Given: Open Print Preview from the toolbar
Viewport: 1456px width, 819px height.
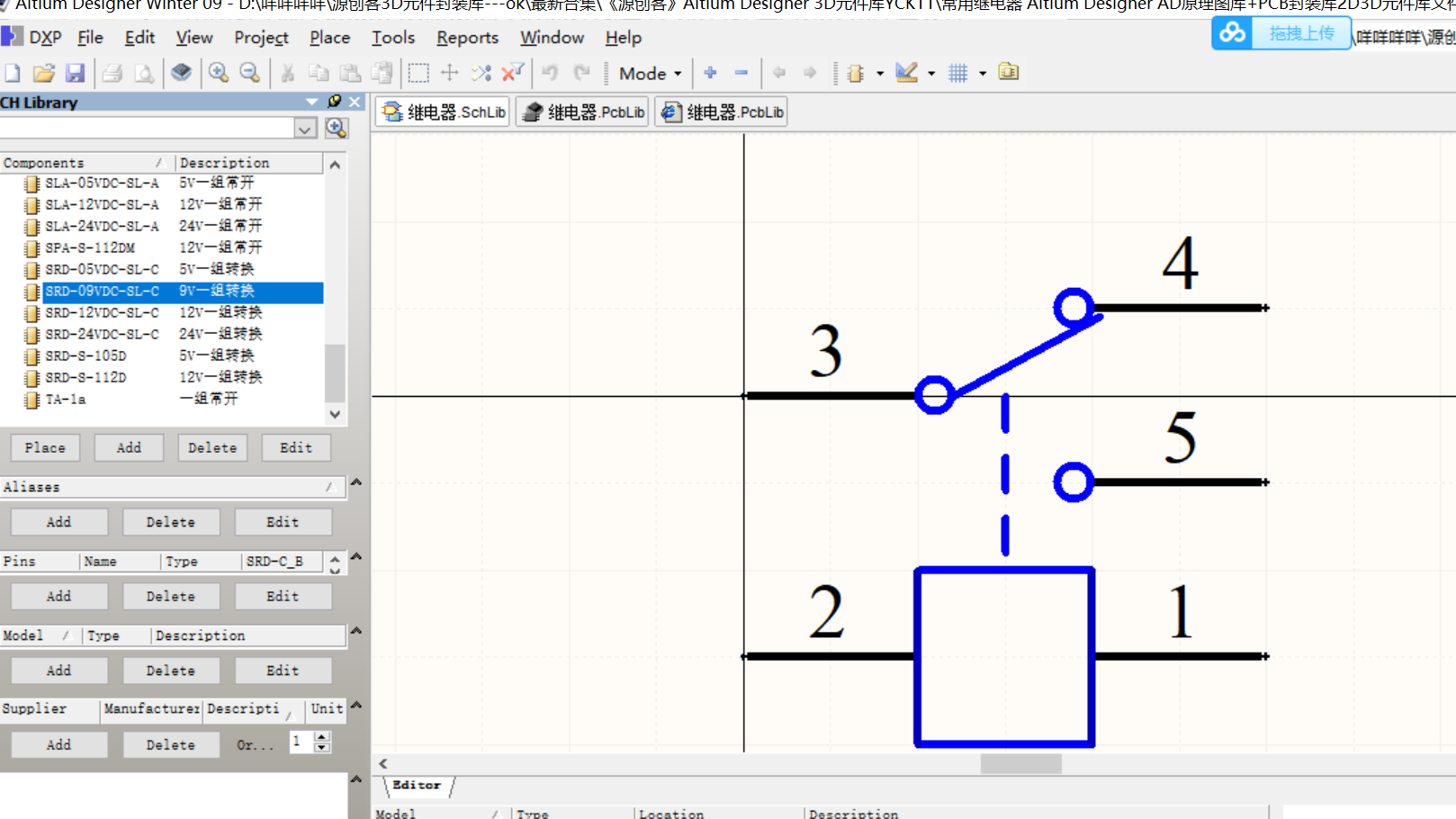Looking at the screenshot, I should [144, 73].
